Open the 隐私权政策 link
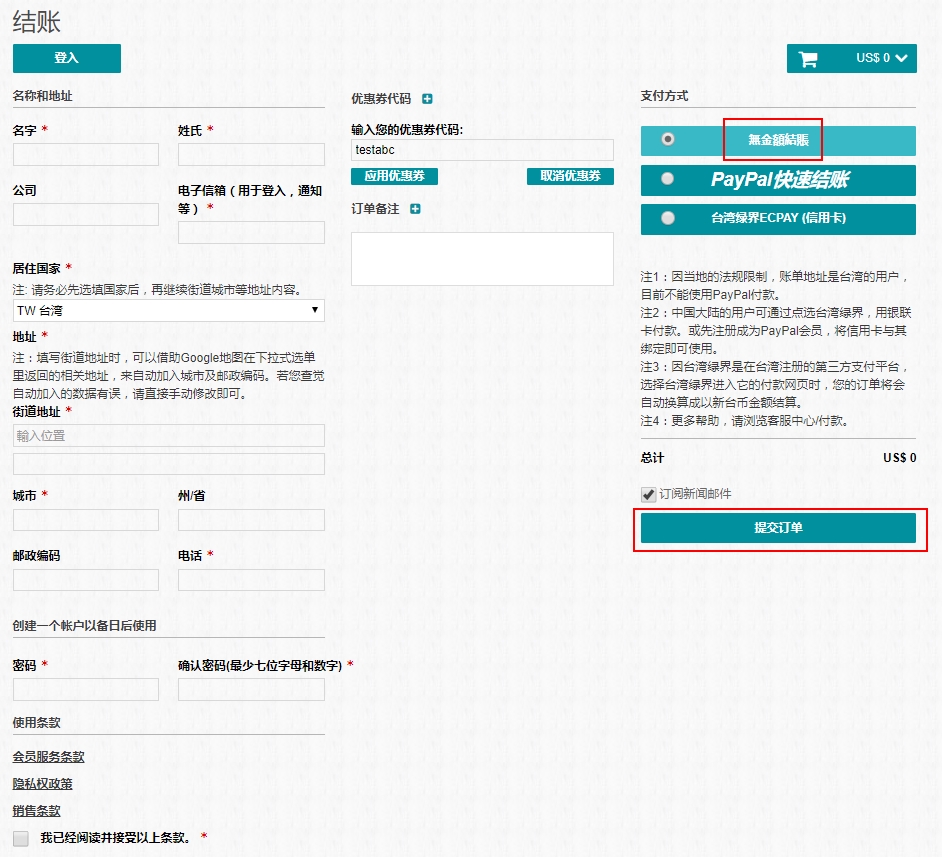This screenshot has height=857, width=942. coord(43,784)
